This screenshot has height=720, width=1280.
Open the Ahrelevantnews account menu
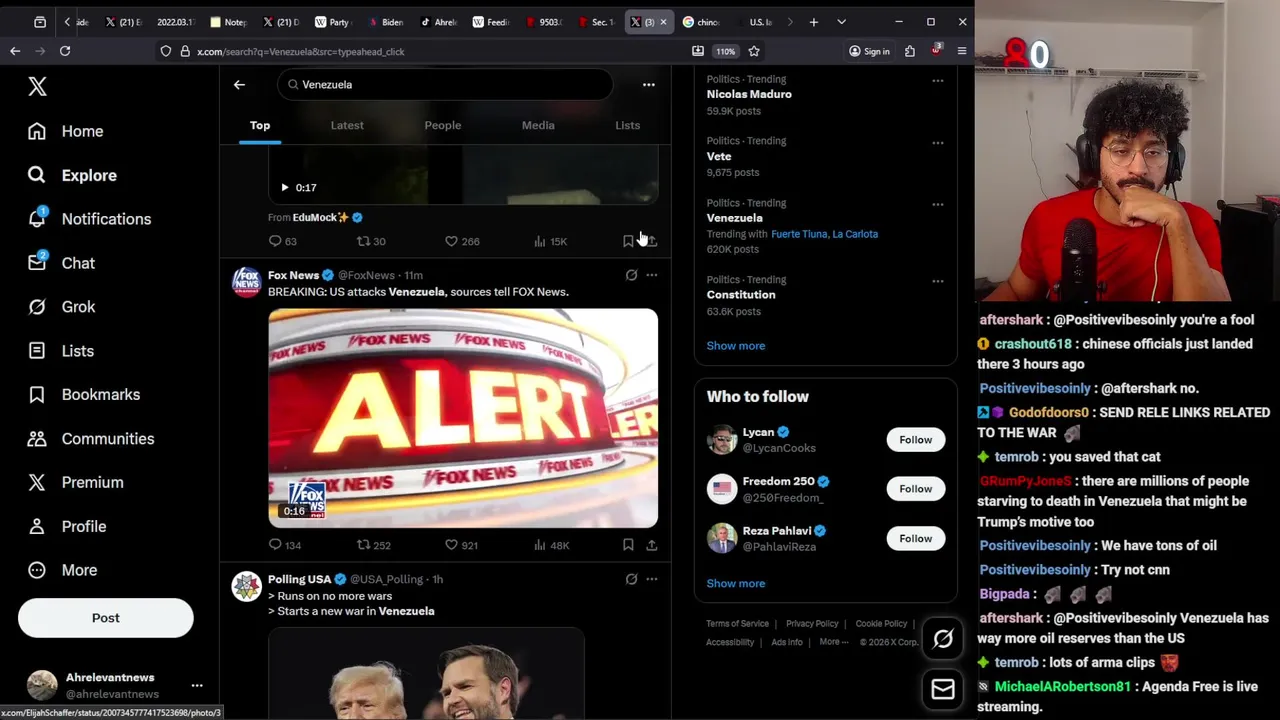pyautogui.click(x=115, y=685)
